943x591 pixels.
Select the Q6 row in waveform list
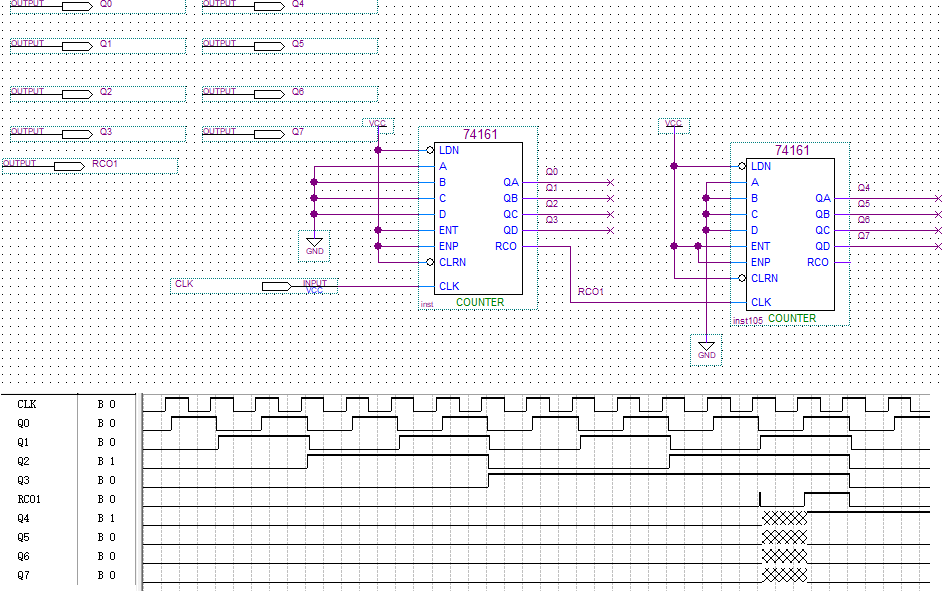click(70, 556)
